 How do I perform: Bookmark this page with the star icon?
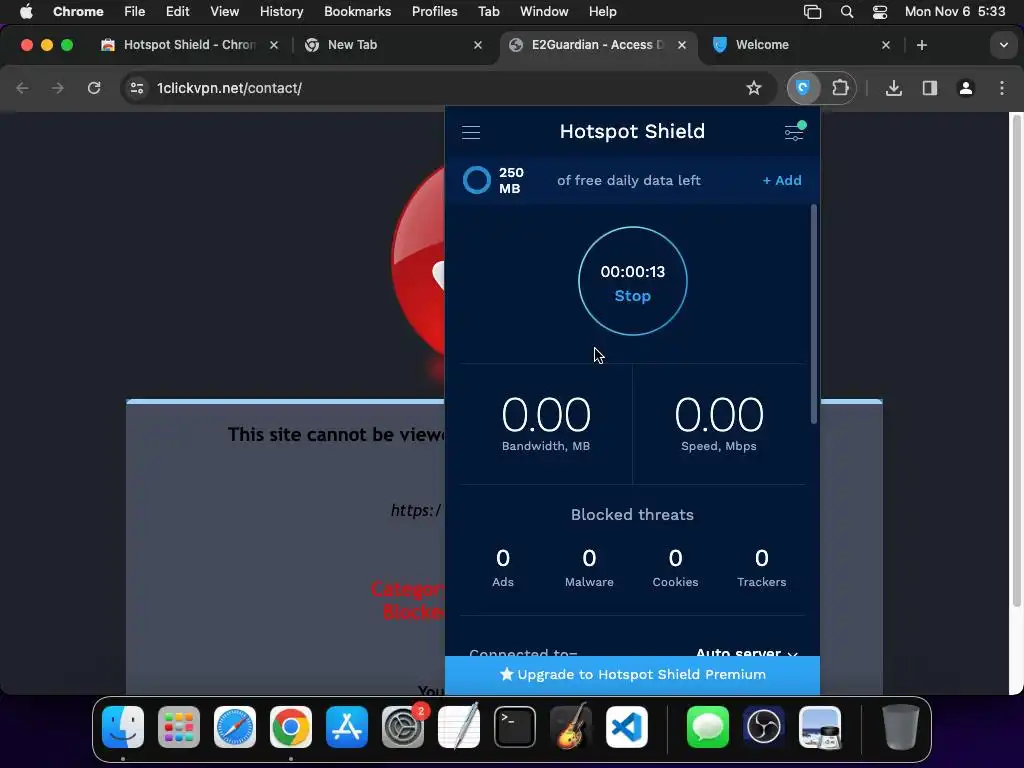754,88
